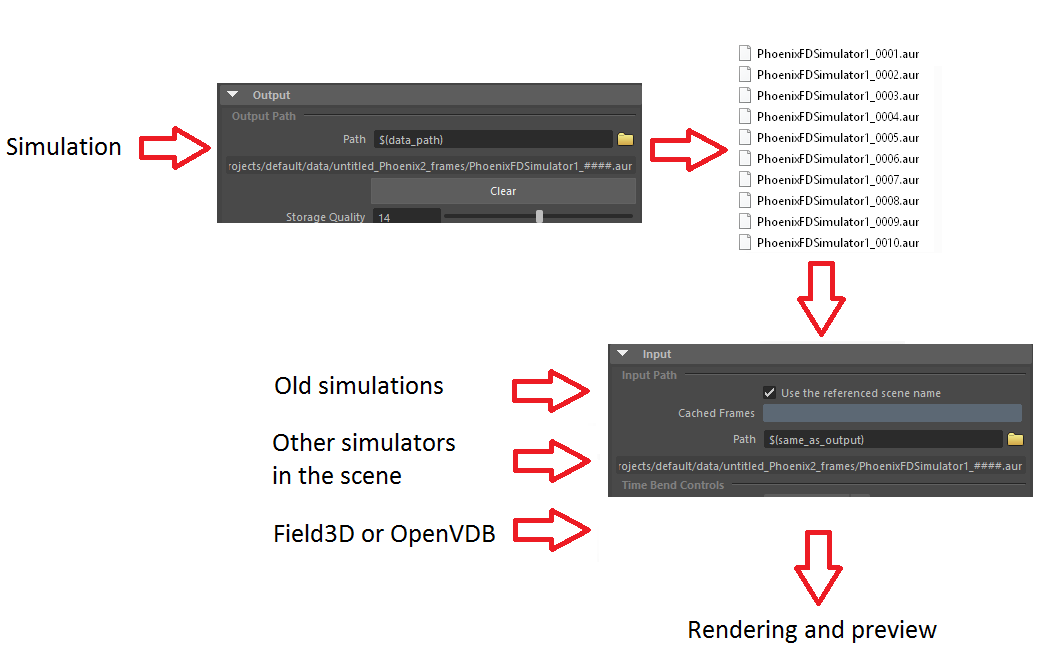Click the 'Storage Quality' label
Viewport: 1044px width, 651px height.
326,217
